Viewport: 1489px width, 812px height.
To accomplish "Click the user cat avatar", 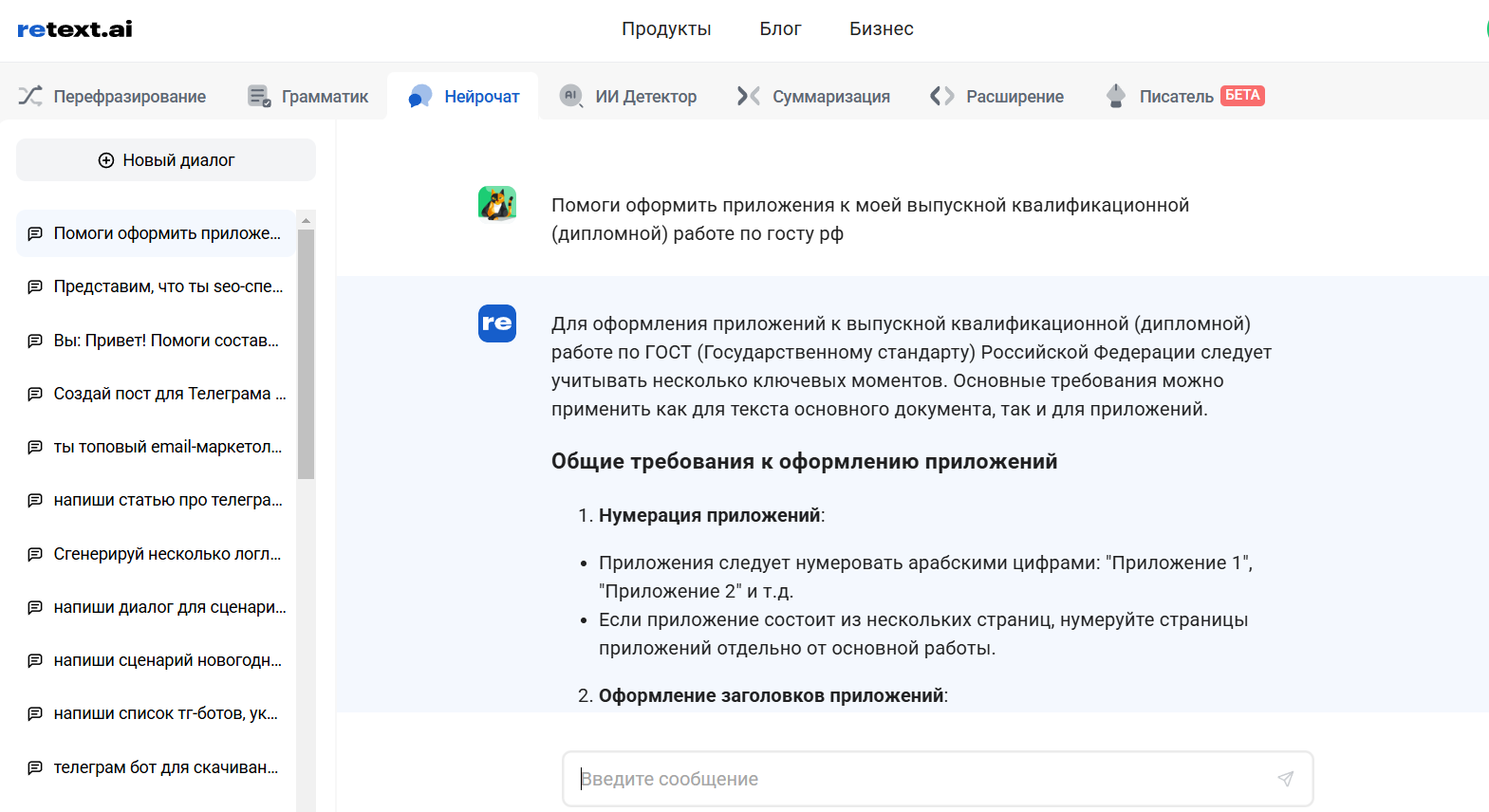I will pos(496,204).
